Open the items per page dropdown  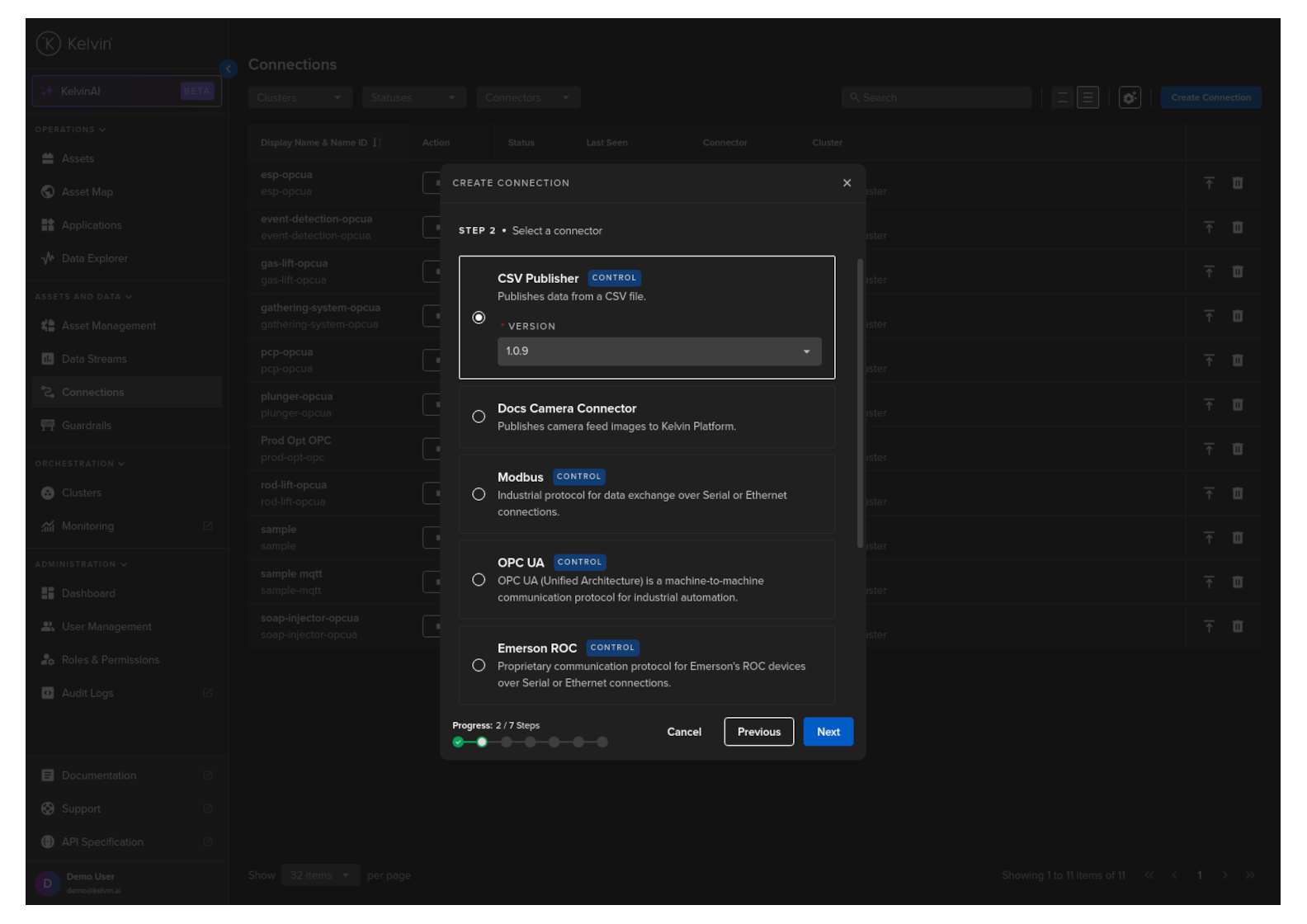coord(319,875)
